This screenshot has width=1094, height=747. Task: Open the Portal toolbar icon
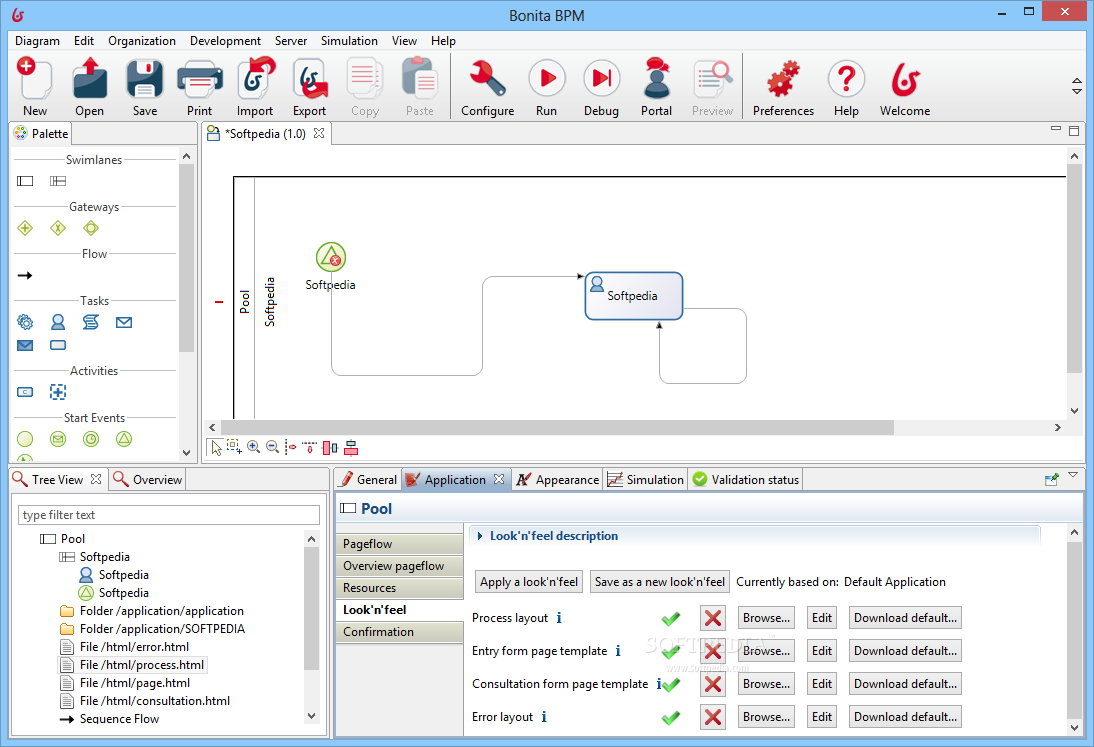[657, 78]
